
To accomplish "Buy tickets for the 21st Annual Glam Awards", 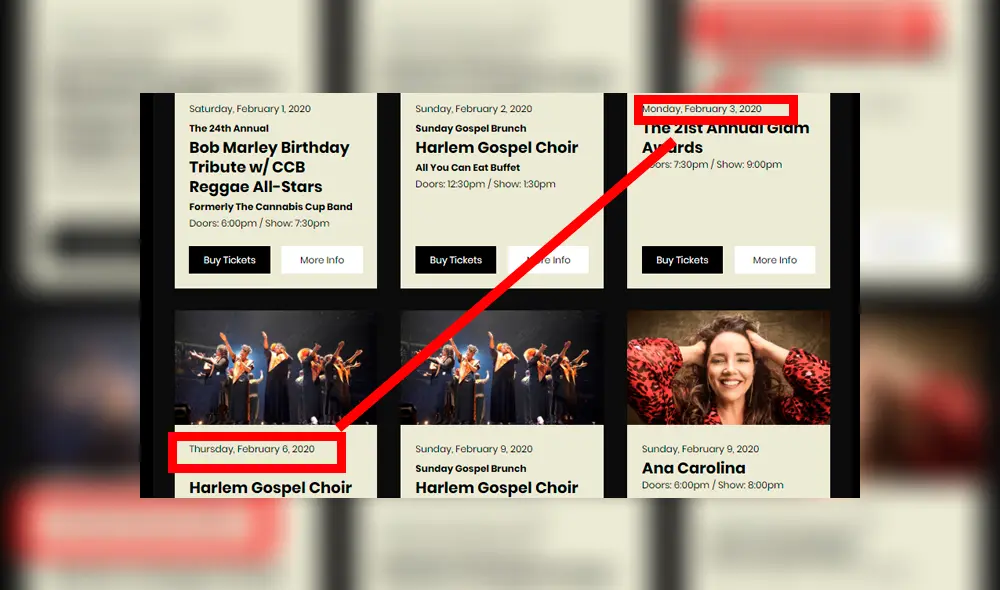I will (x=682, y=260).
